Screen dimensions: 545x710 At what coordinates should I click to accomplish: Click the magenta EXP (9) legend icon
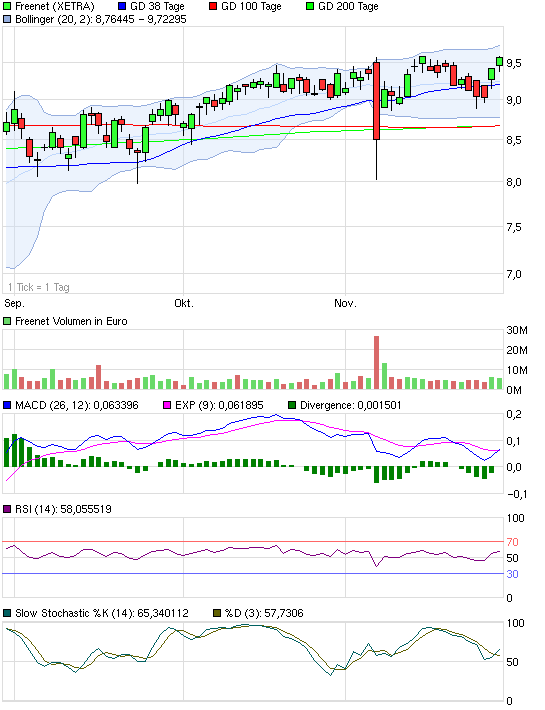[x=167, y=405]
